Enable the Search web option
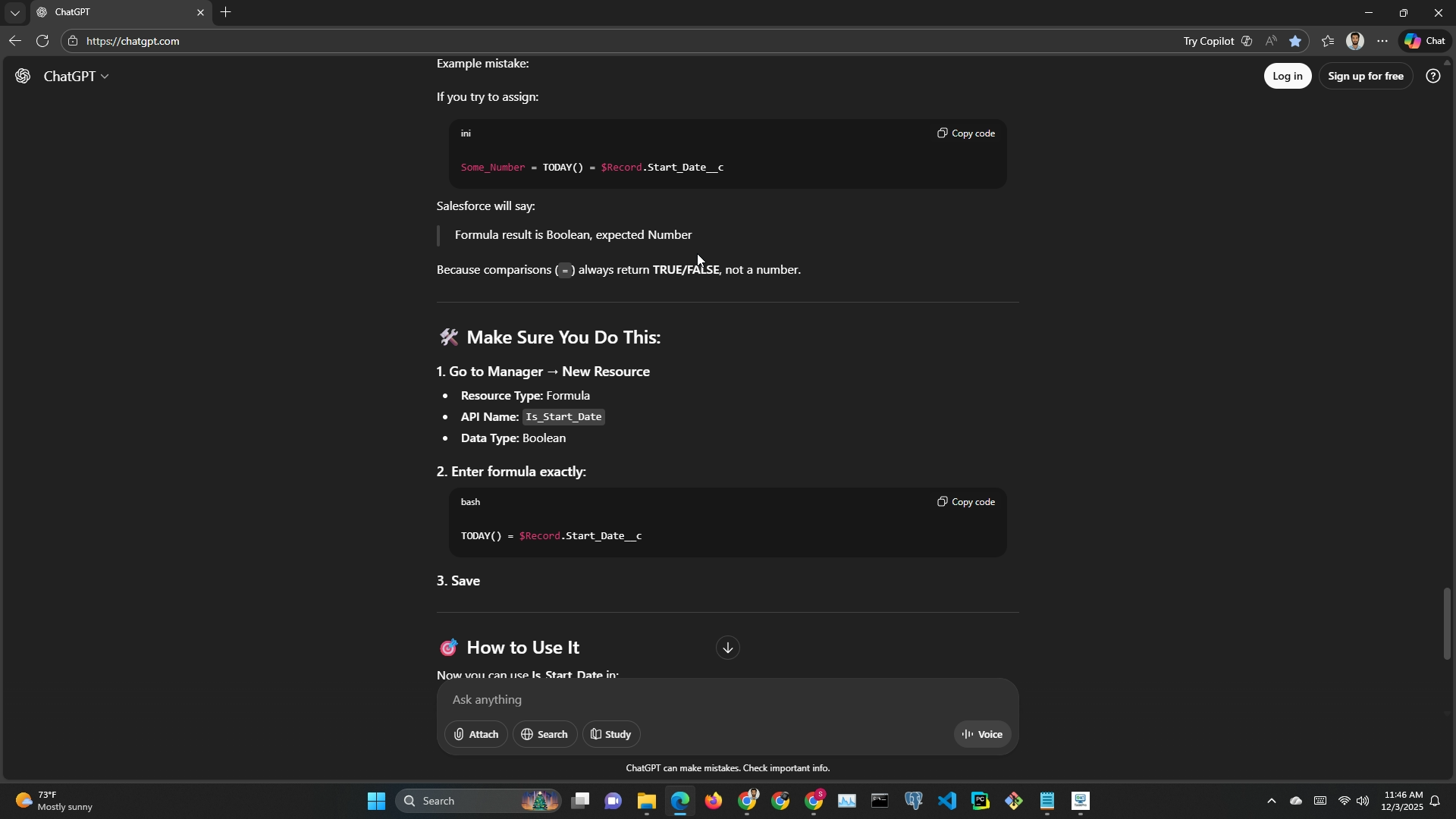 [x=544, y=734]
